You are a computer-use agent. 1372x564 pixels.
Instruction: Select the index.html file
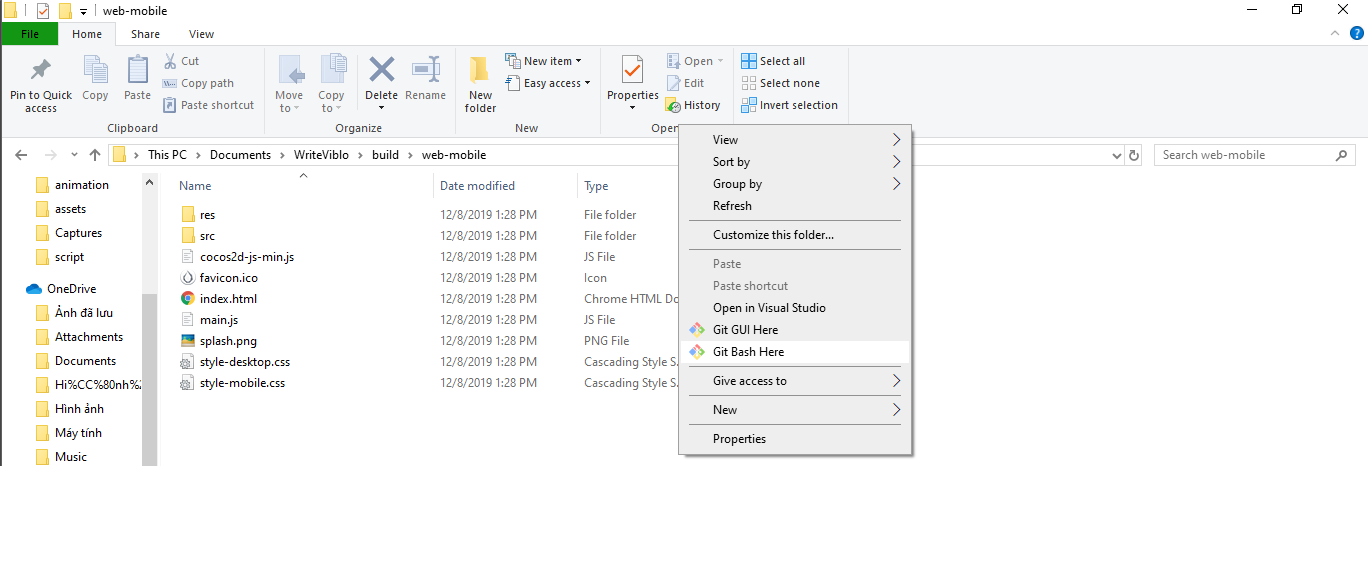(x=228, y=299)
